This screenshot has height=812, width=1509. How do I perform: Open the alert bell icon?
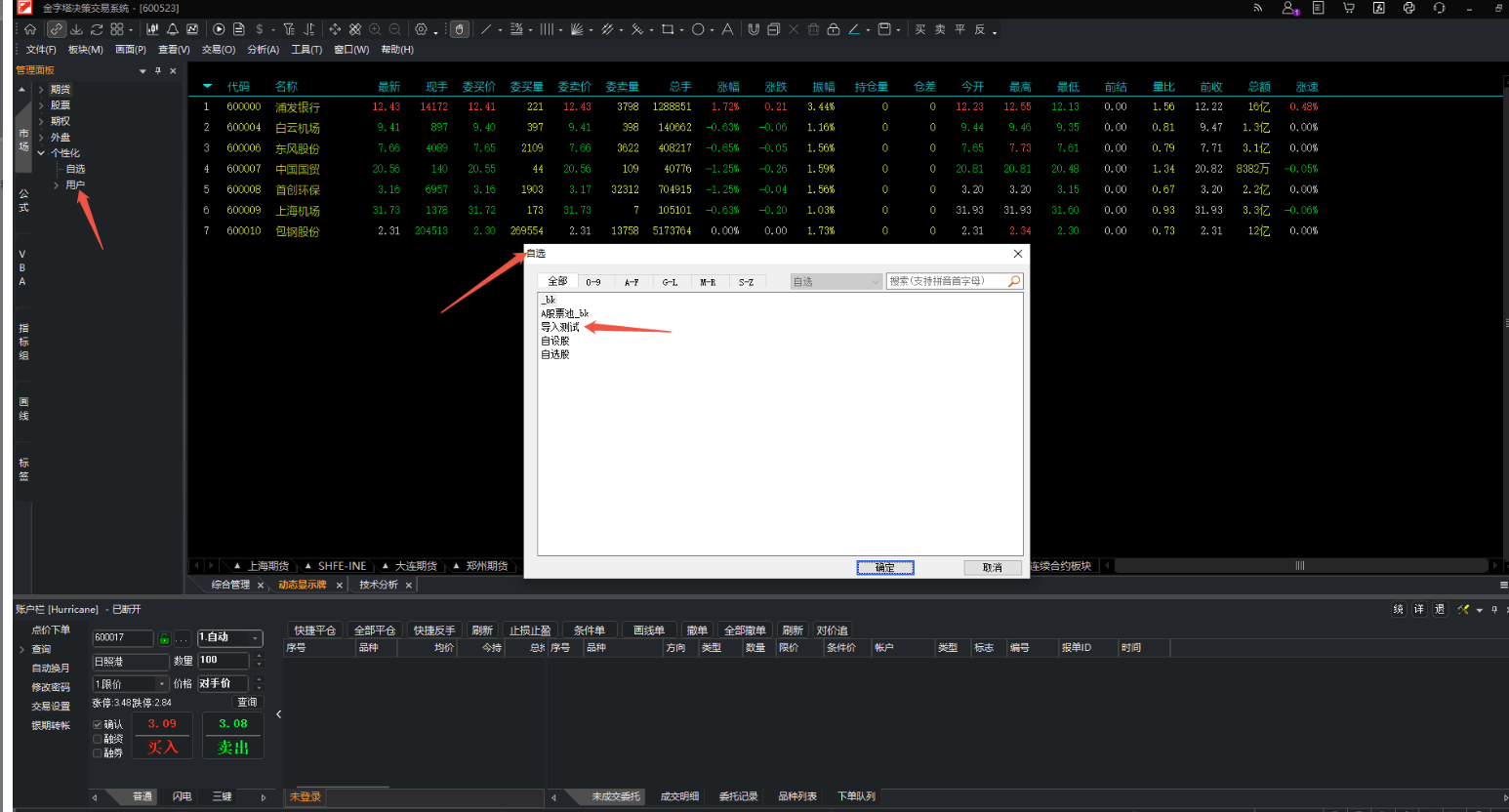click(173, 29)
